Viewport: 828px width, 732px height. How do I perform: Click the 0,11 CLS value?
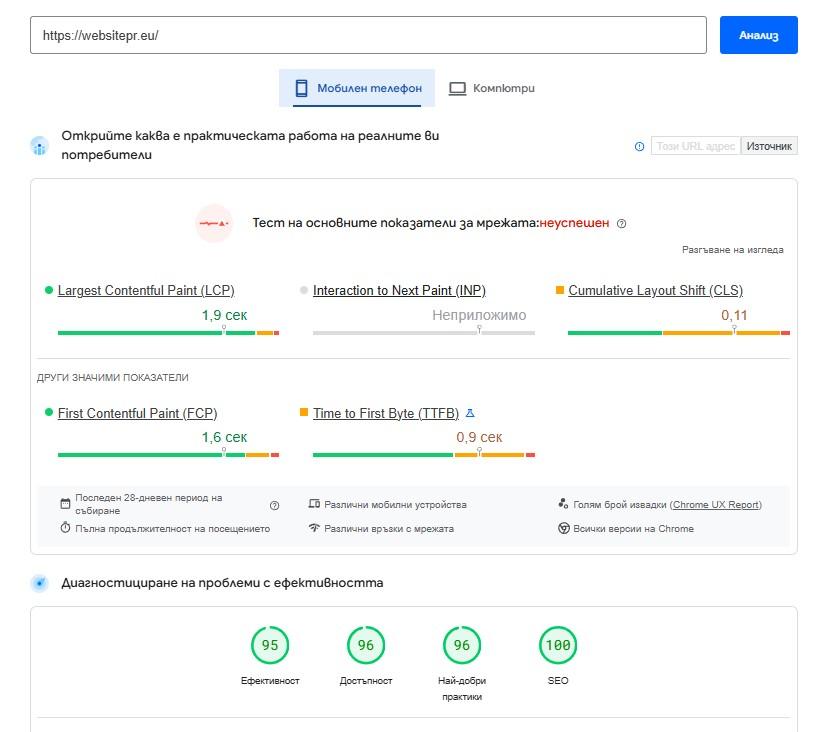point(734,315)
